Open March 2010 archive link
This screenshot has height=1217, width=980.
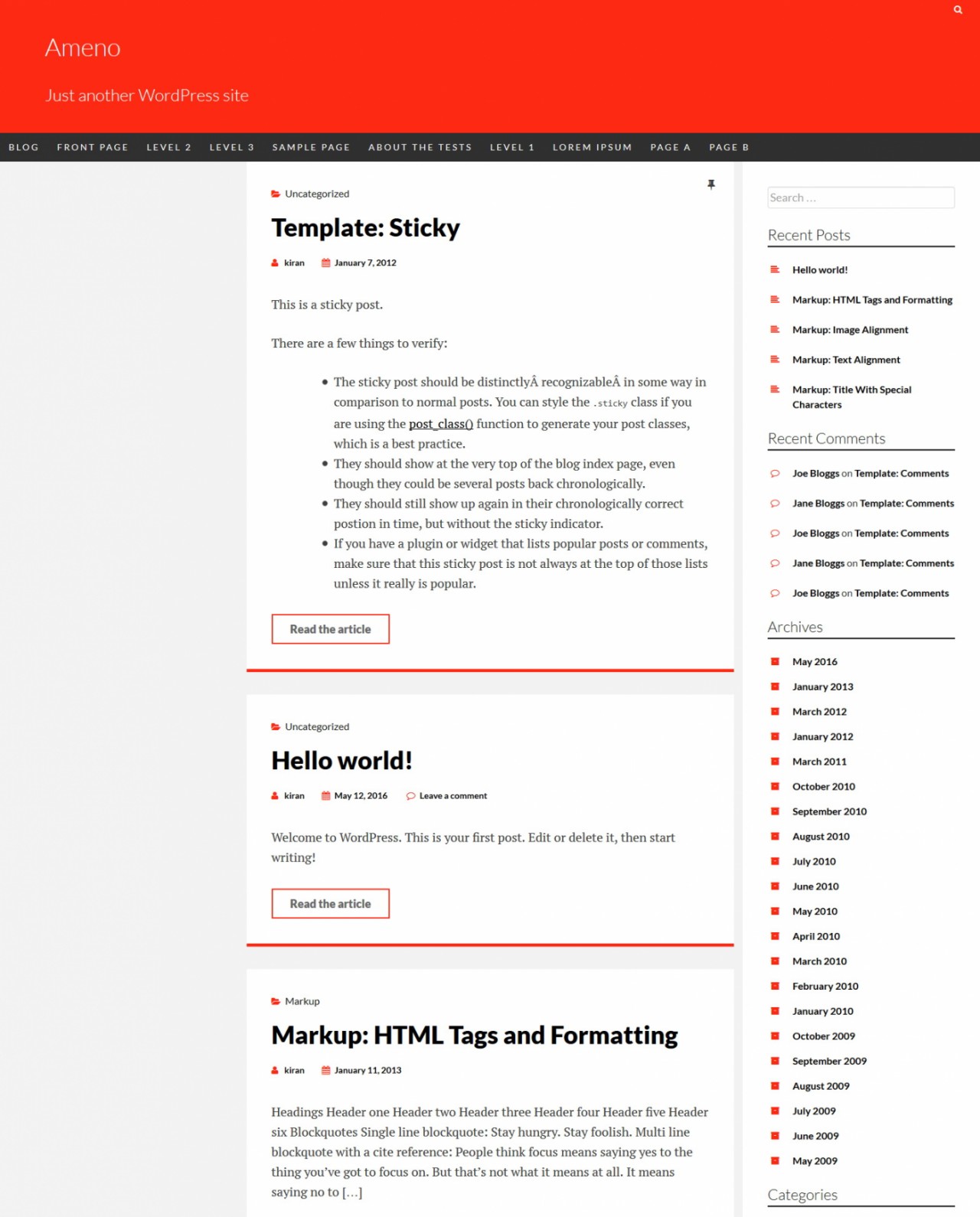[x=819, y=961]
